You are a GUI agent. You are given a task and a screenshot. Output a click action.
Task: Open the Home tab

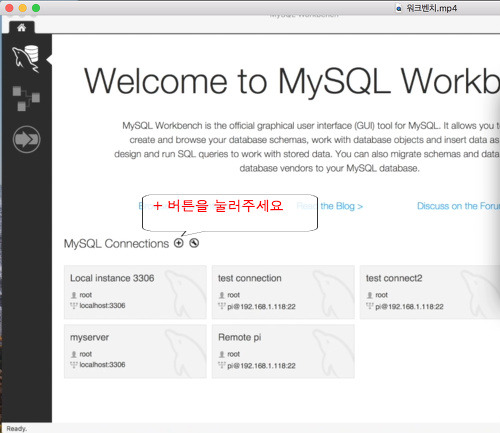[22, 27]
